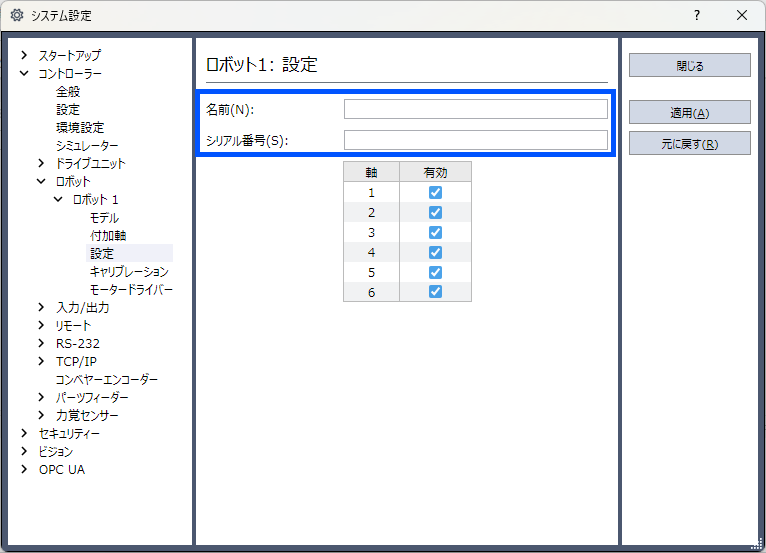Uncheck the 有効 checkbox for axis 2
This screenshot has height=553, width=766.
tap(435, 213)
